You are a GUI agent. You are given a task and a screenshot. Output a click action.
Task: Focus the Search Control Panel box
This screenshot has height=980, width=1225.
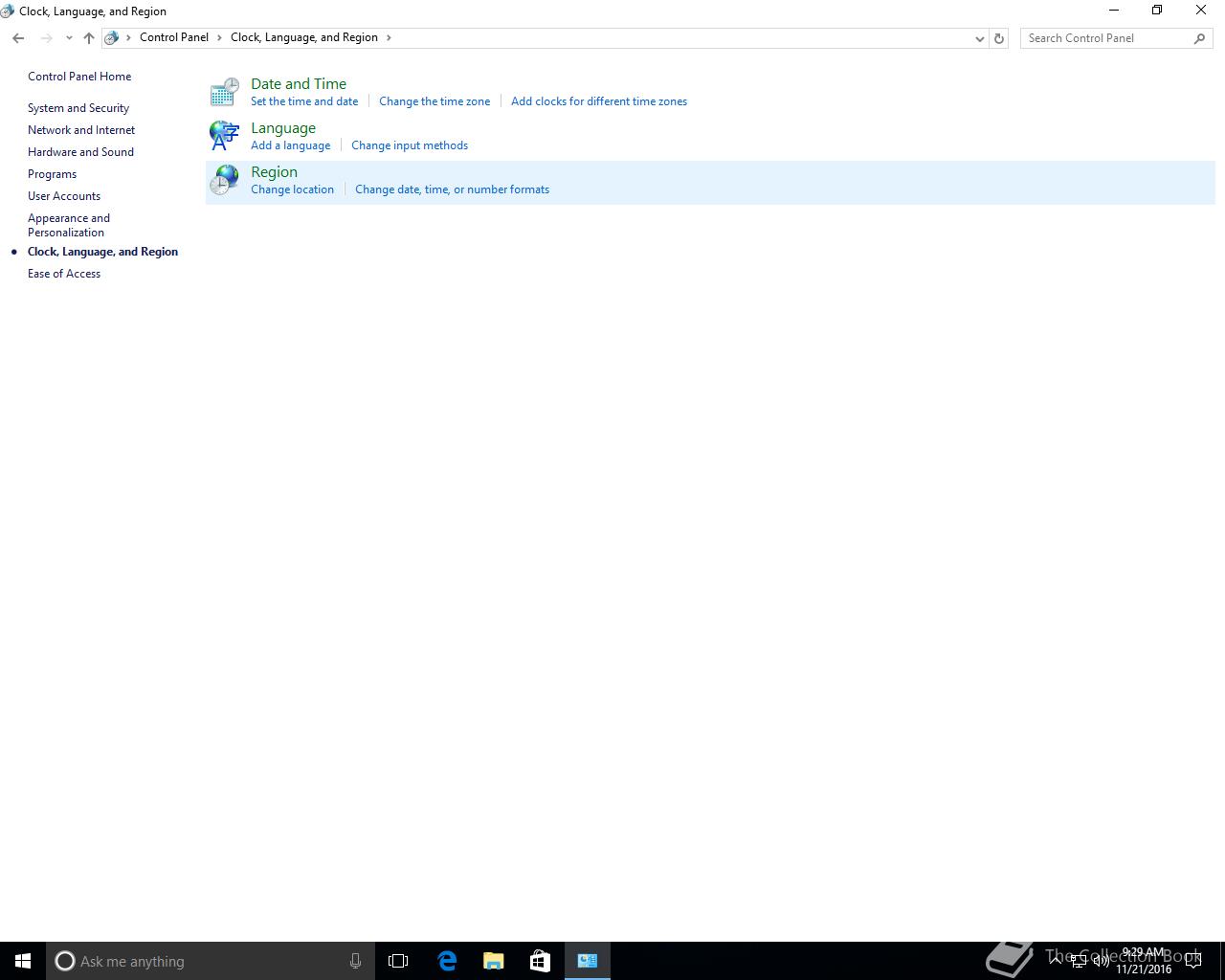pos(1105,38)
